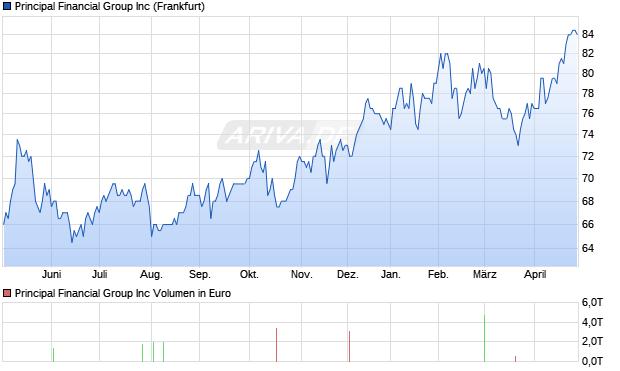Image resolution: width=620 pixels, height=371 pixels.
Task: Click the red volume bar in late Oktober
Action: tap(276, 345)
